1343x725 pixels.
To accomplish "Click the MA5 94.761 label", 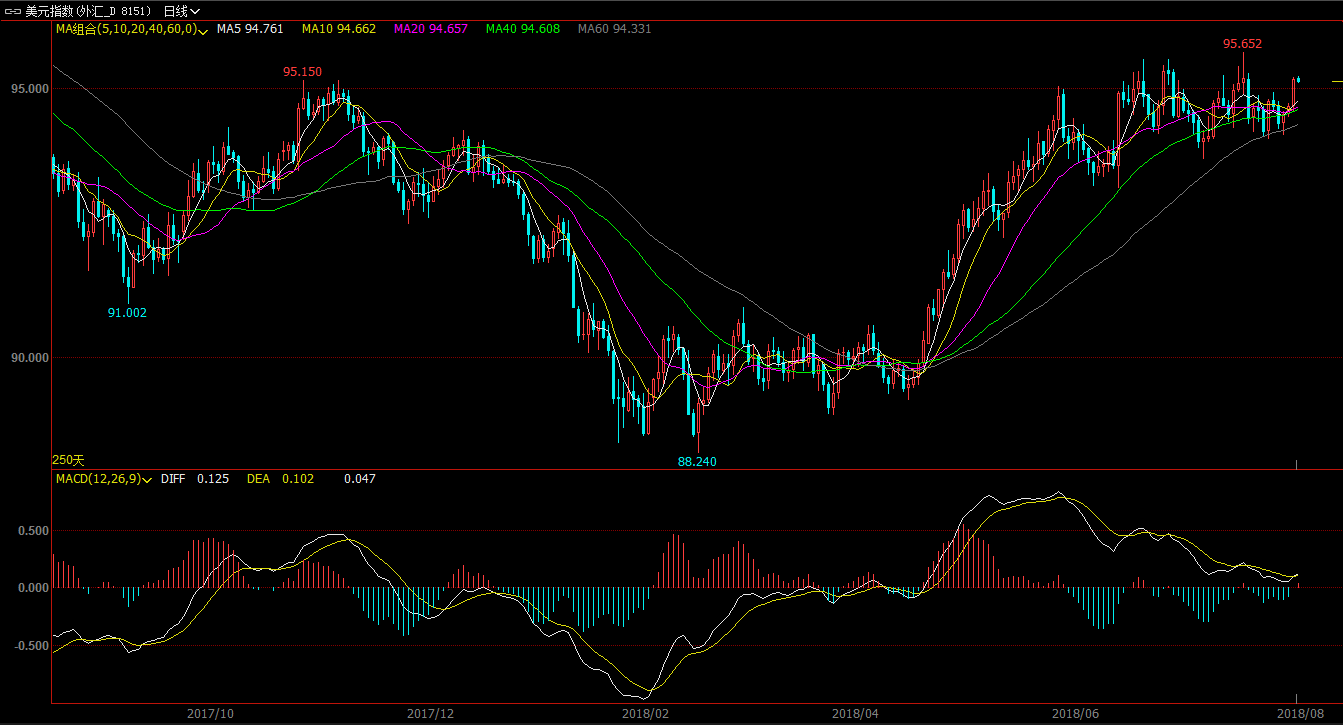I will tap(250, 29).
